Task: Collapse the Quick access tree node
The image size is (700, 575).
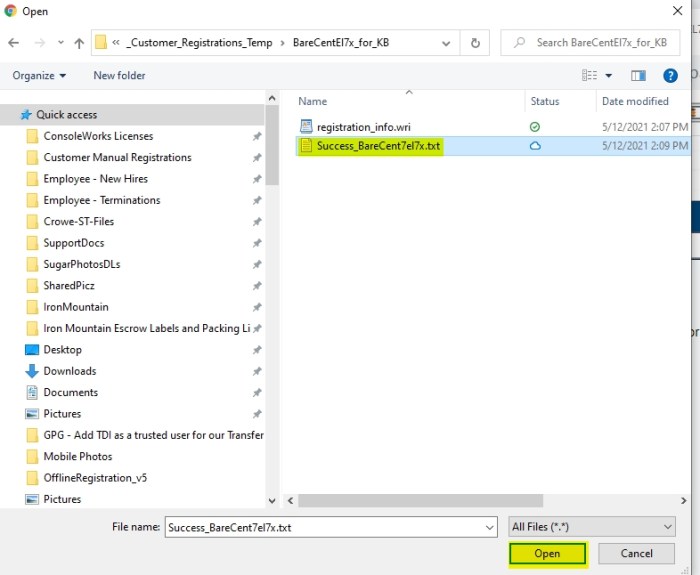Action: 10,115
